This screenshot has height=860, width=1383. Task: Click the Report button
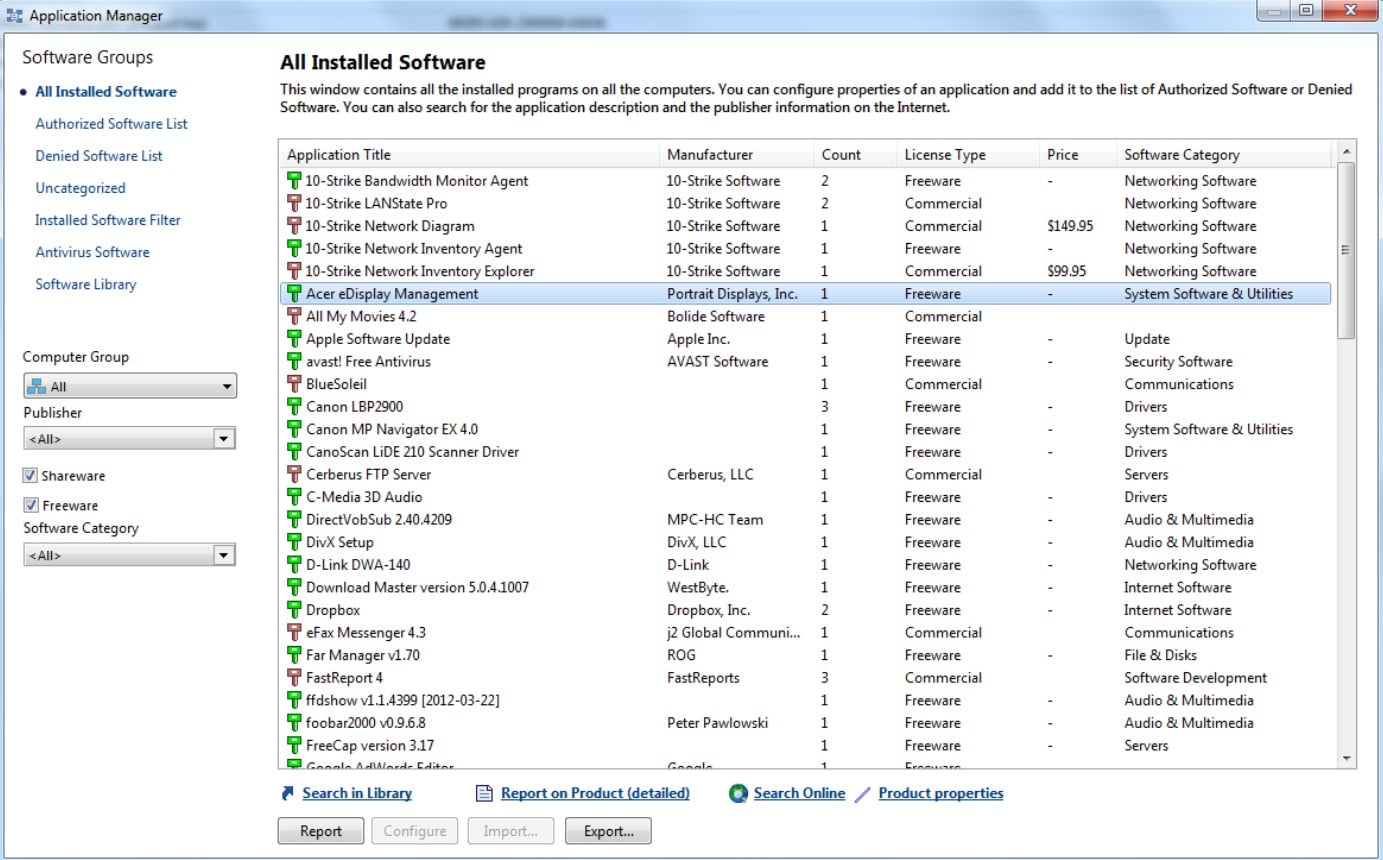[x=321, y=831]
